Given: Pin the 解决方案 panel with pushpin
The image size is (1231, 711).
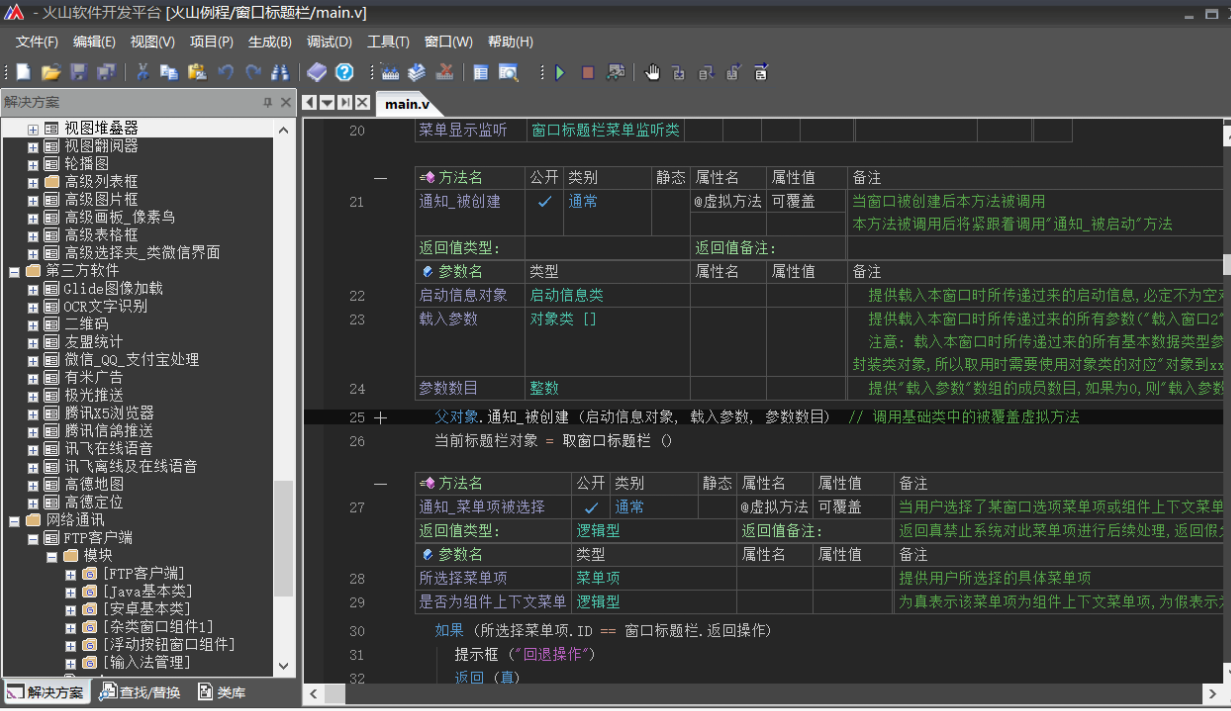Looking at the screenshot, I should 267,102.
